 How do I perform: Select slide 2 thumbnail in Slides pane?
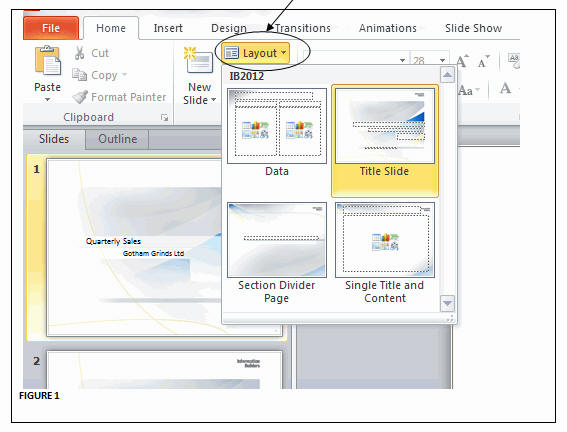point(165,370)
